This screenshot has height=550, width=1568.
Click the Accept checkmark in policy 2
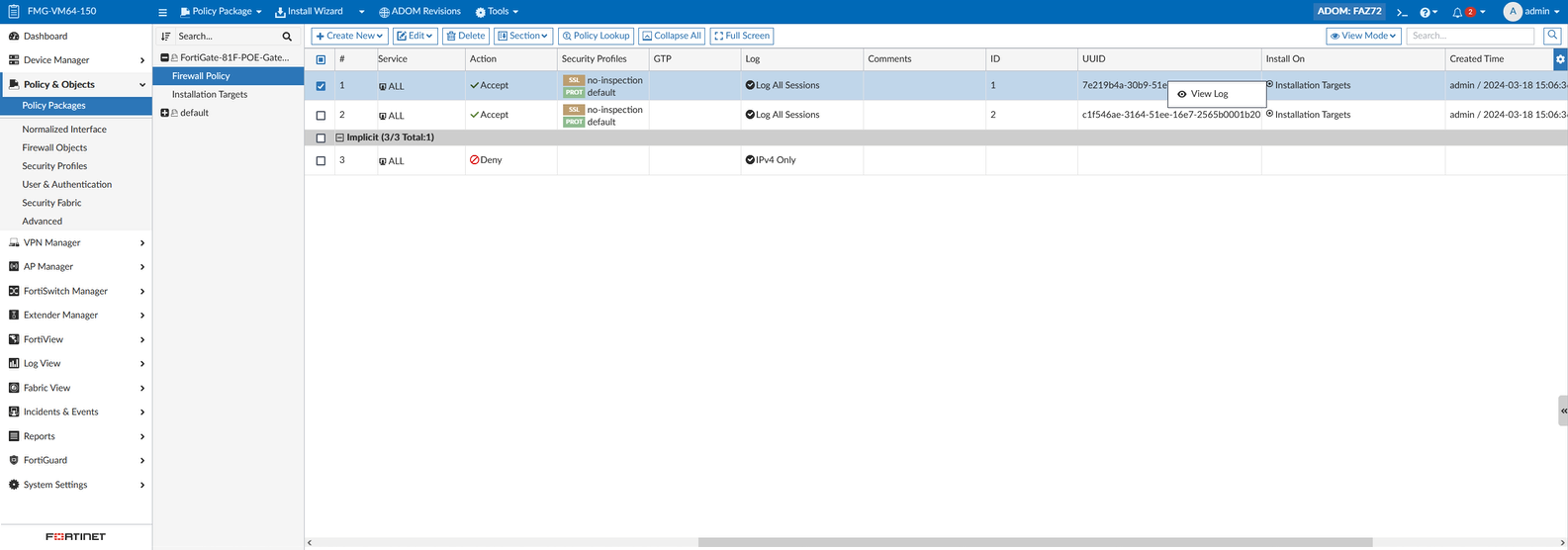[475, 115]
